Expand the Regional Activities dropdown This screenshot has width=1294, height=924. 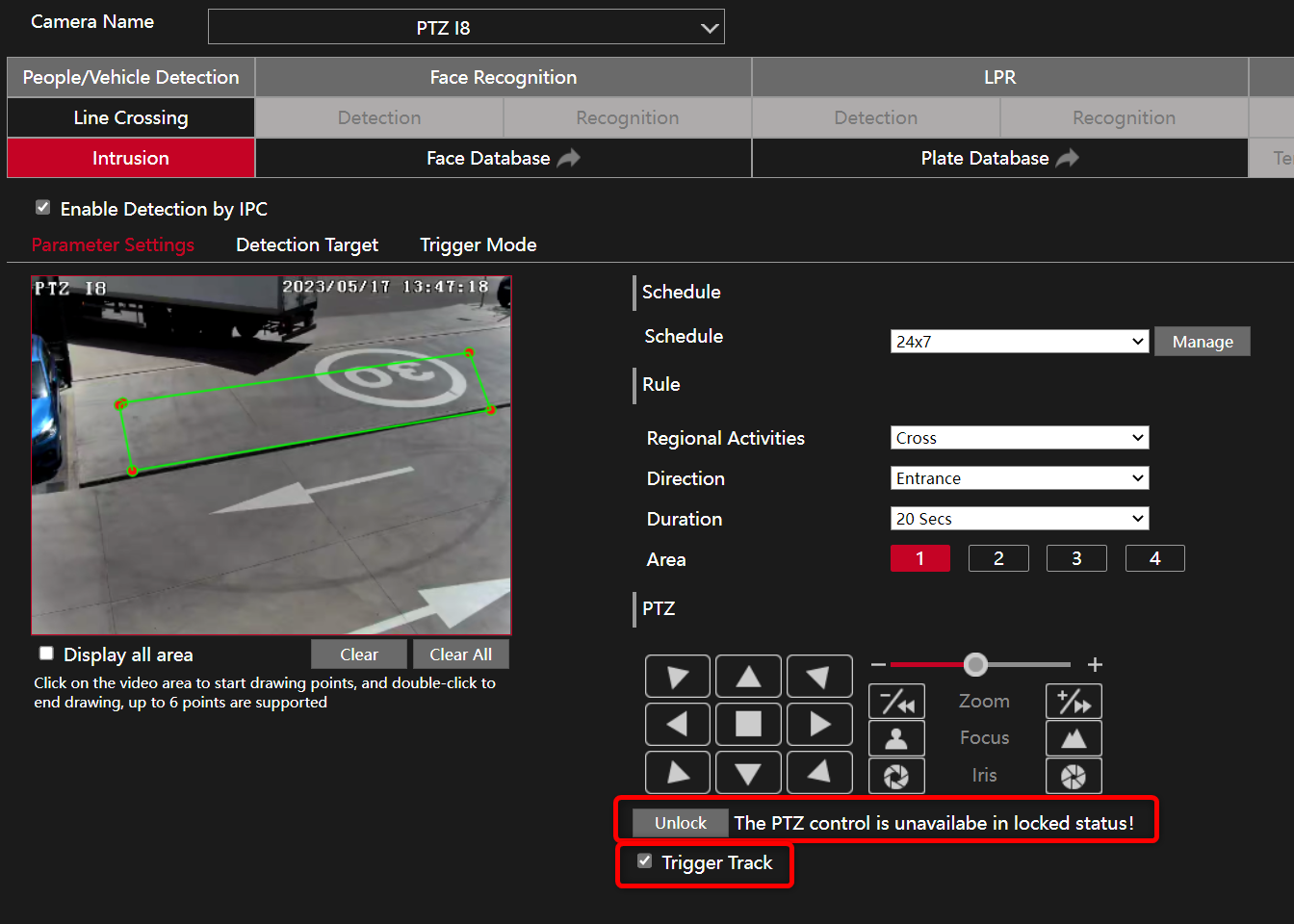[1020, 438]
